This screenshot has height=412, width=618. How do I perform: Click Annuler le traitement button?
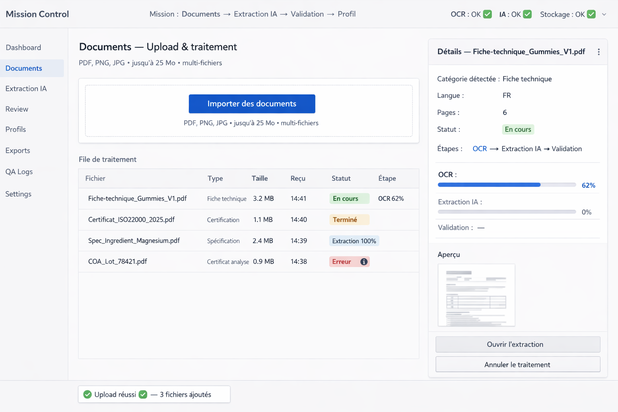click(x=517, y=365)
